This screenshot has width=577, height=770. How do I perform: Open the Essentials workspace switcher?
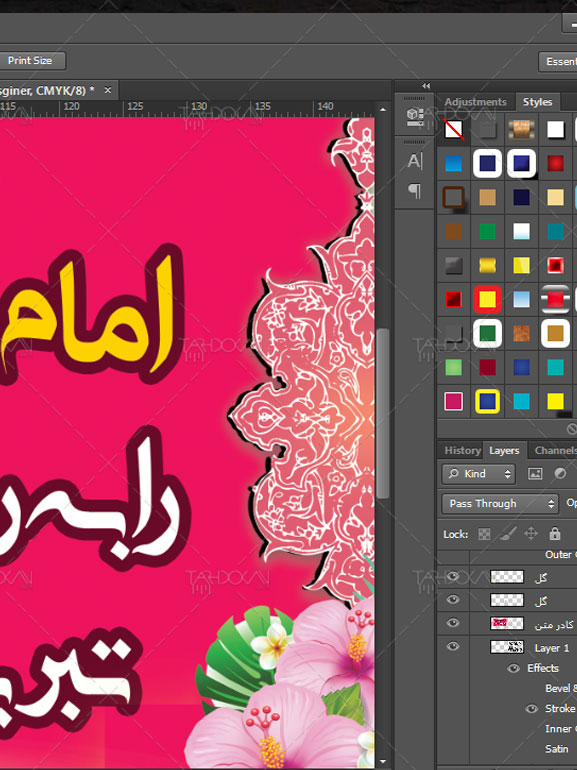558,61
